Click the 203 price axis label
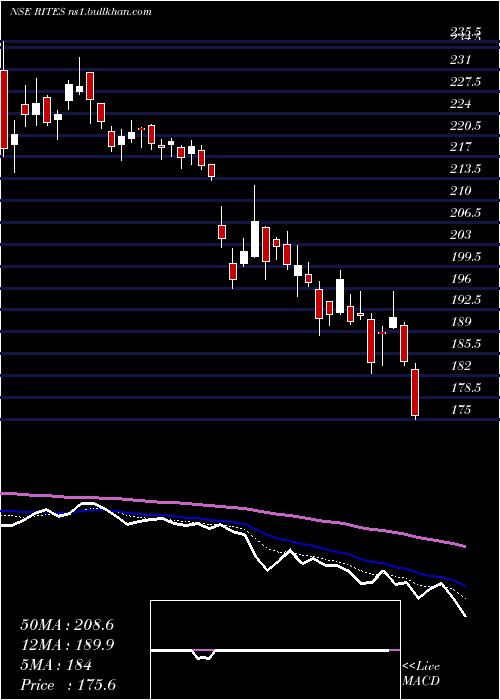The image size is (500, 700). (x=460, y=234)
